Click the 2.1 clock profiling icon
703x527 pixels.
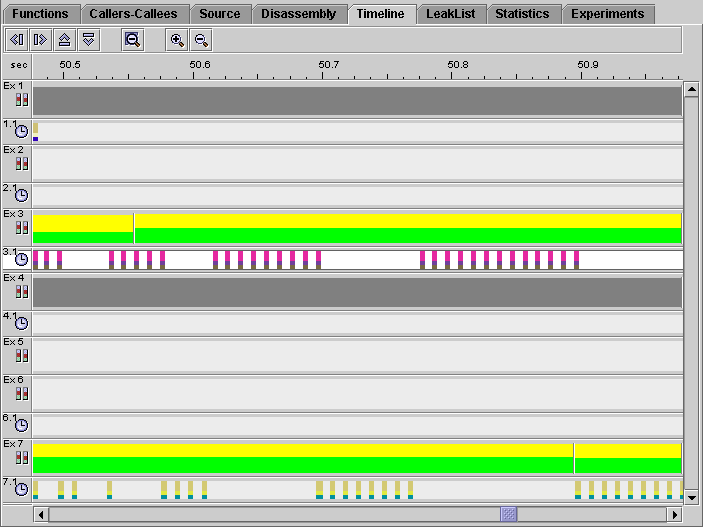22,196
